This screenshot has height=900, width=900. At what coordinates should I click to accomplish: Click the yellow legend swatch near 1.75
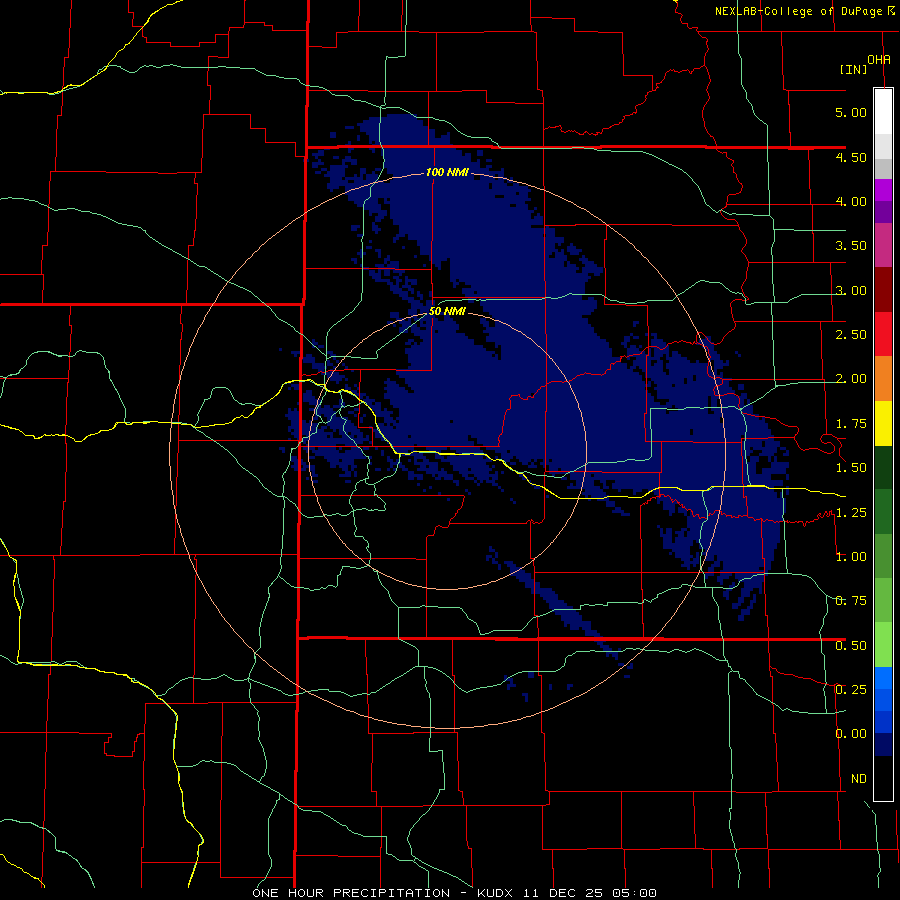[x=883, y=423]
